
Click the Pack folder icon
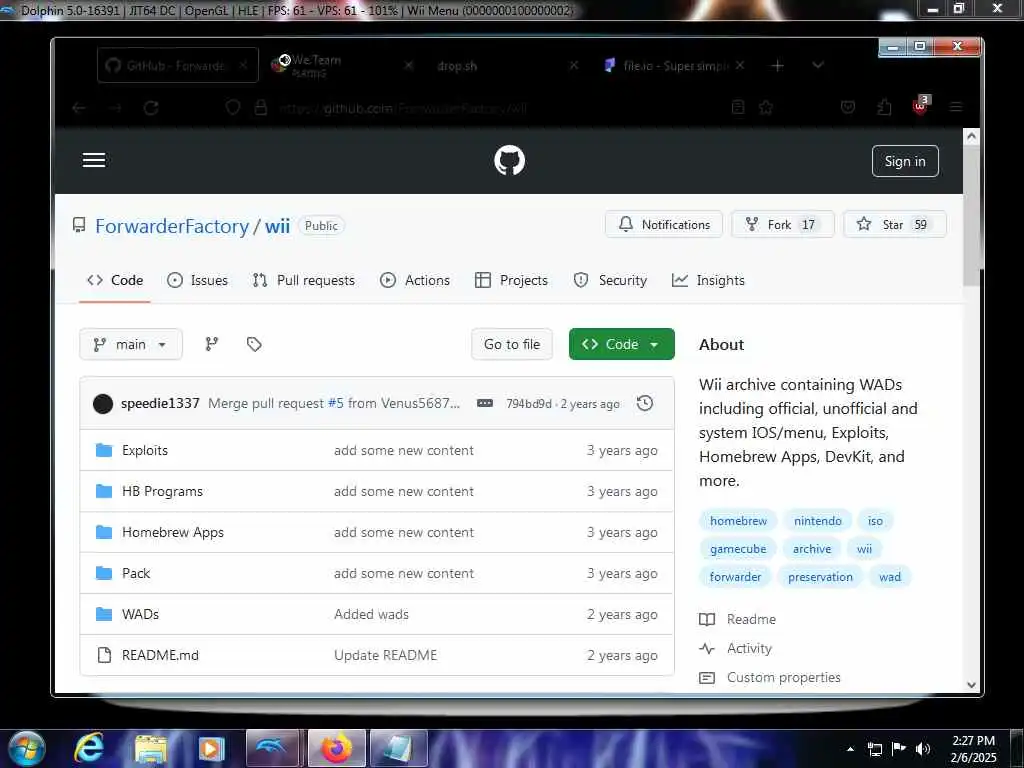(104, 573)
